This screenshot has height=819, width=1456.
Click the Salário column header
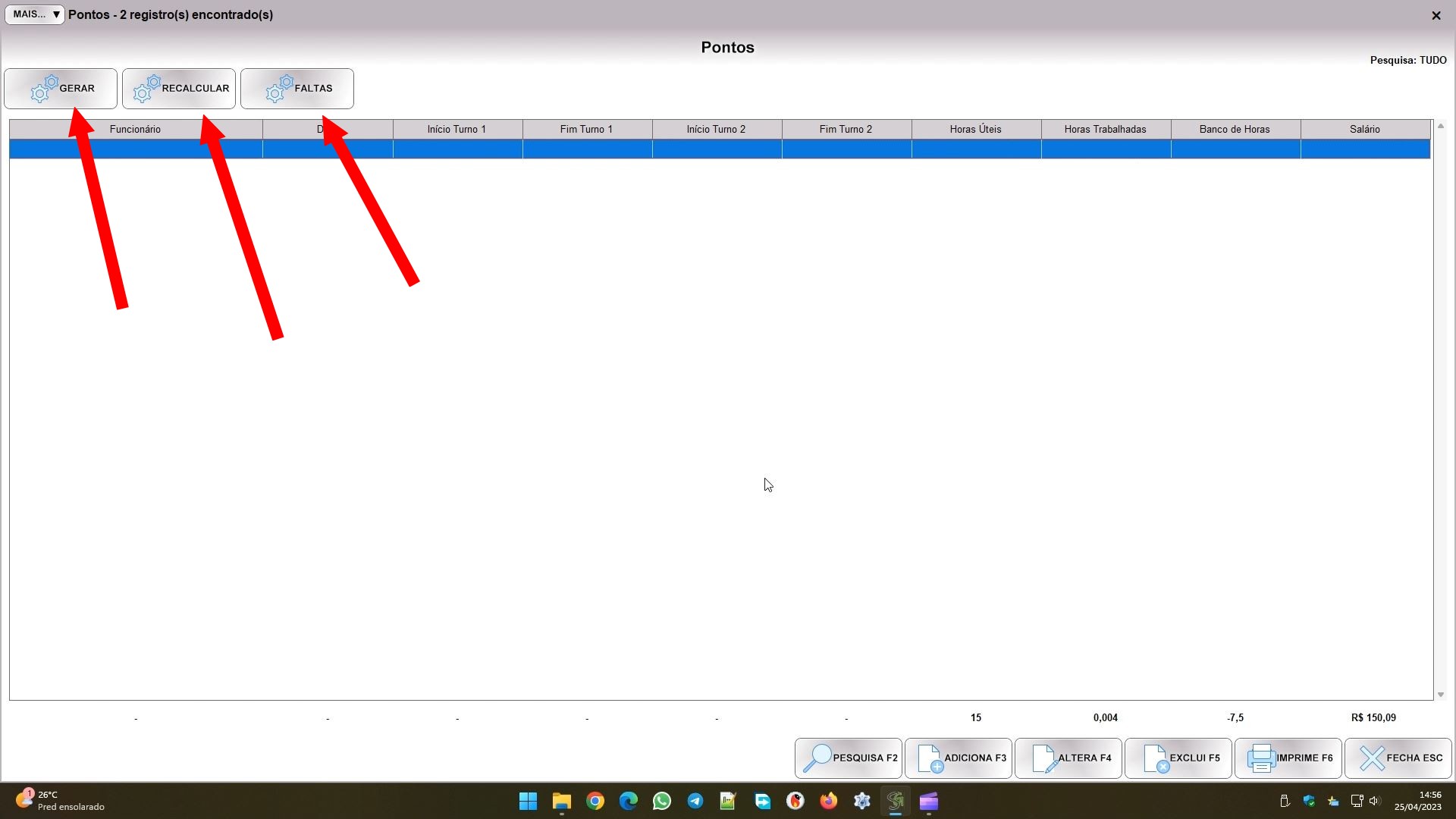(x=1364, y=129)
